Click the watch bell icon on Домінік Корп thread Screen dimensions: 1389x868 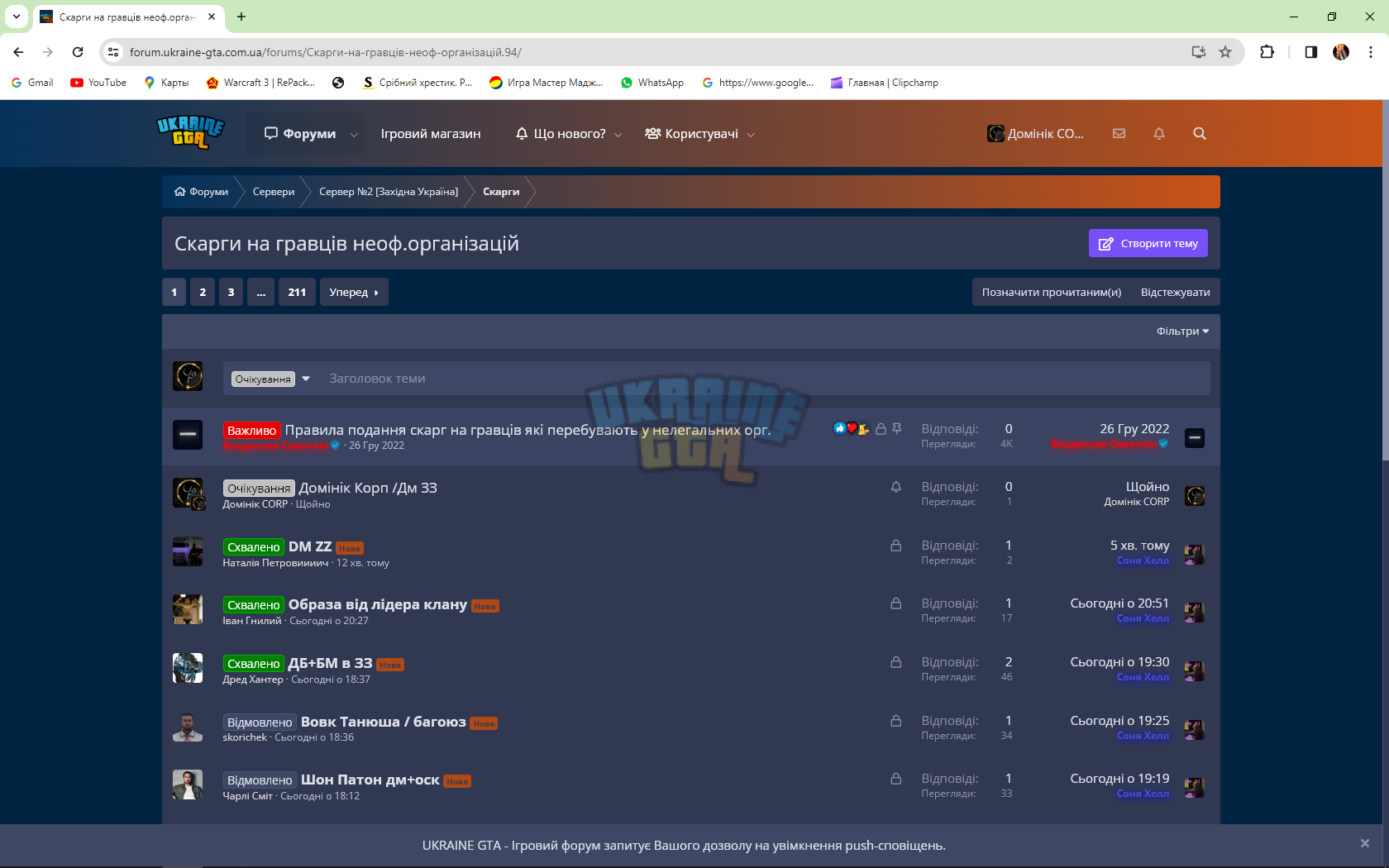point(895,487)
